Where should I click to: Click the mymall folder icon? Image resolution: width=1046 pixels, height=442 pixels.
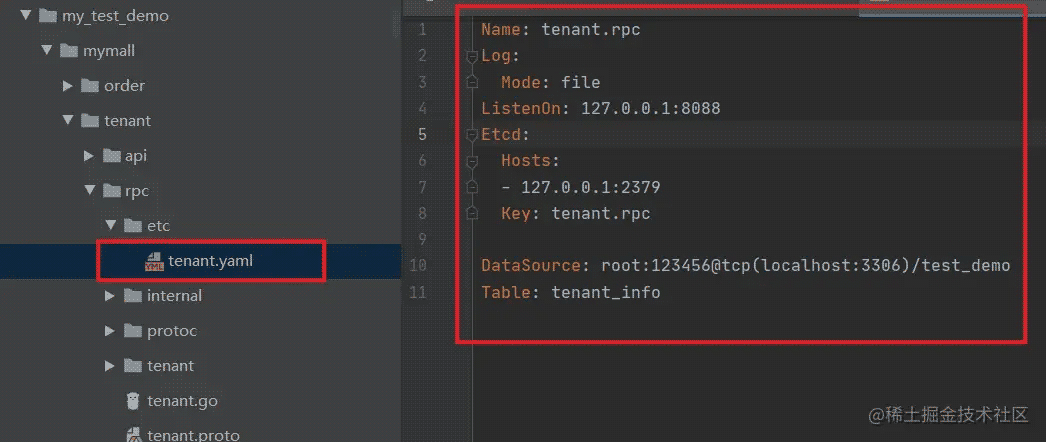(x=69, y=51)
